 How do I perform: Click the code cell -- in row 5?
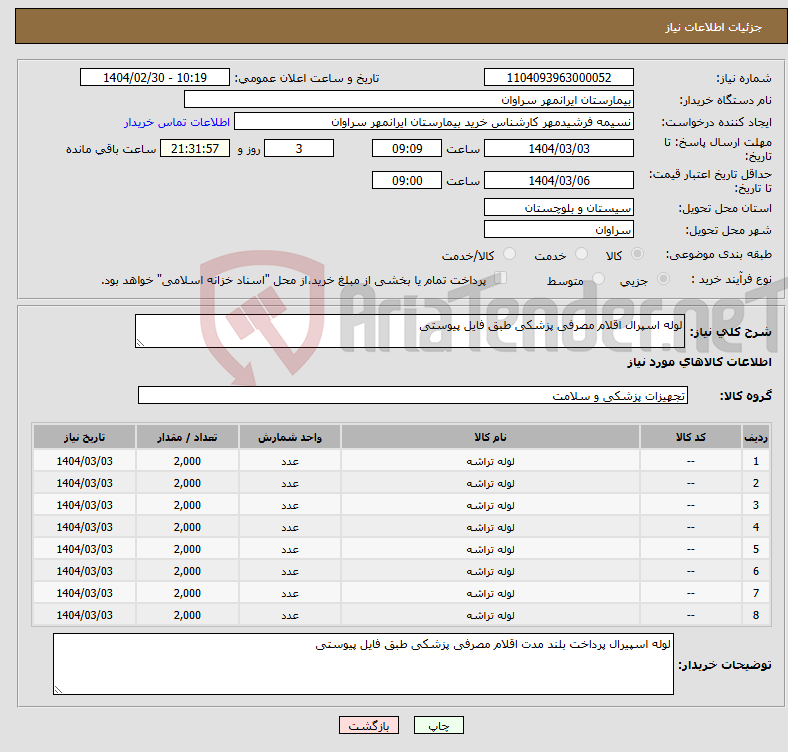(x=691, y=549)
